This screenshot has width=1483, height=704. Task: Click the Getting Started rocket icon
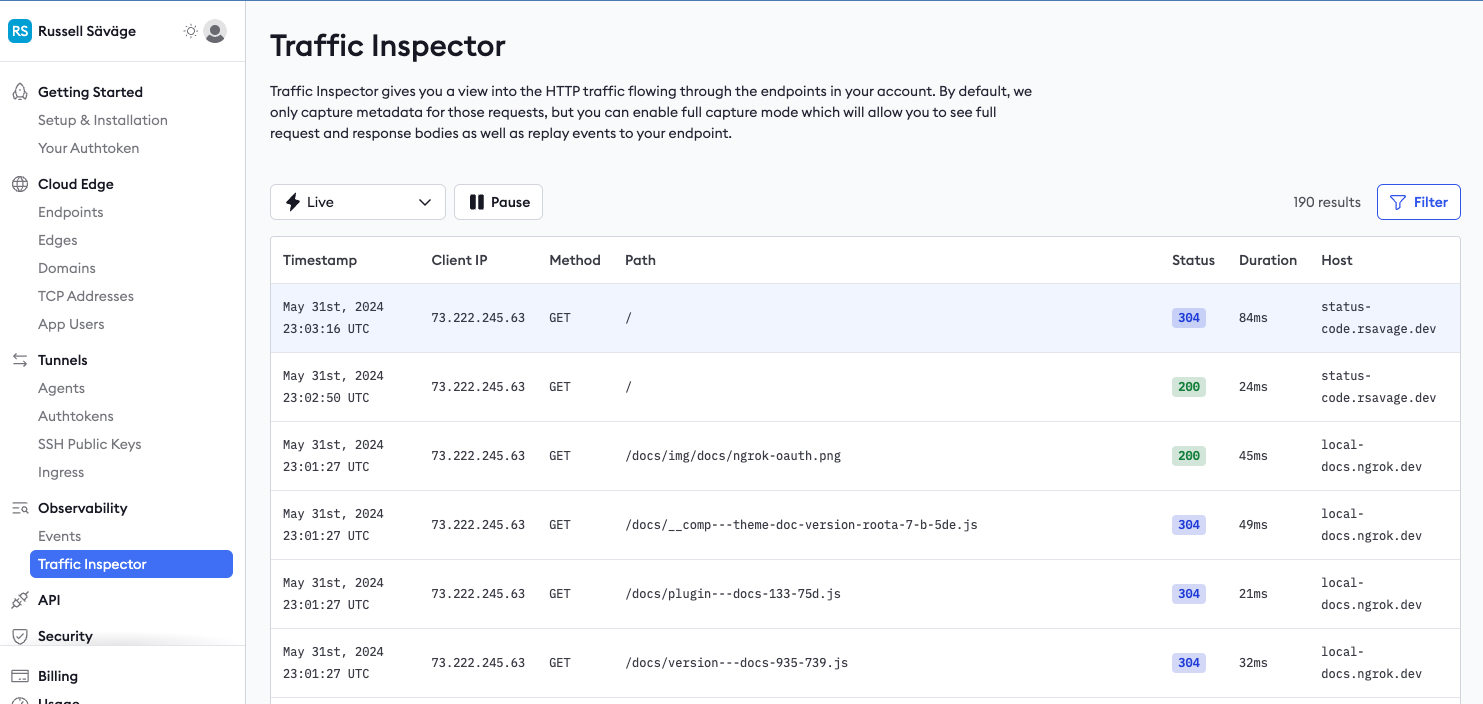(19, 92)
